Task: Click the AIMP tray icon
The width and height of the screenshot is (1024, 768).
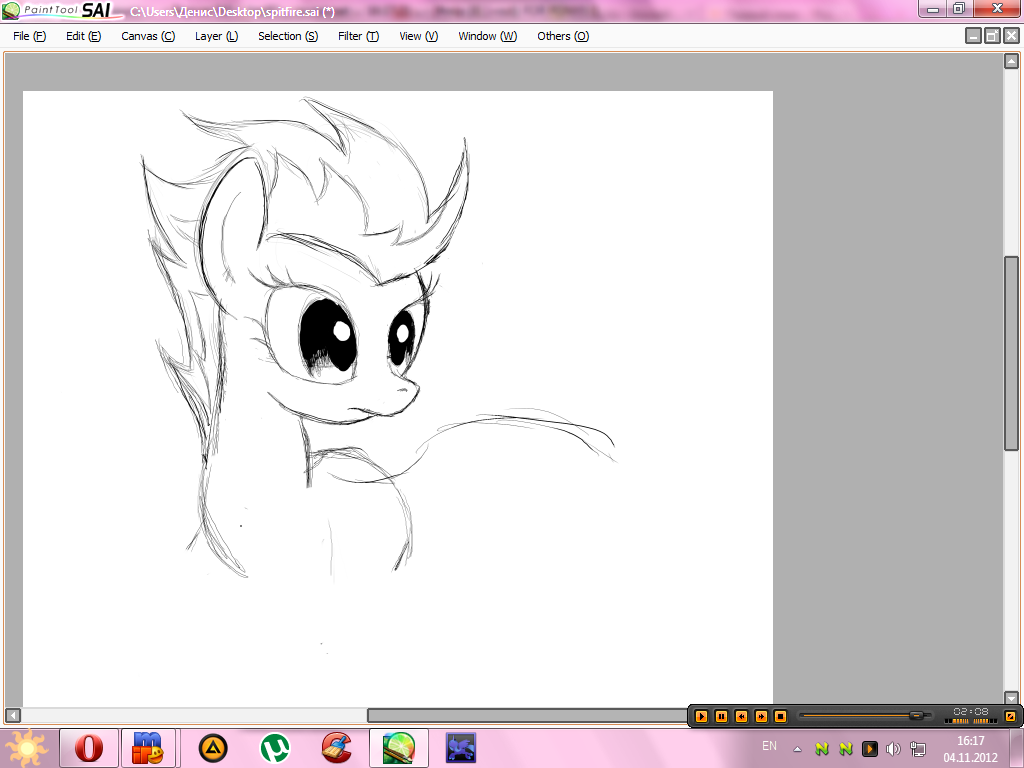Action: (869, 748)
